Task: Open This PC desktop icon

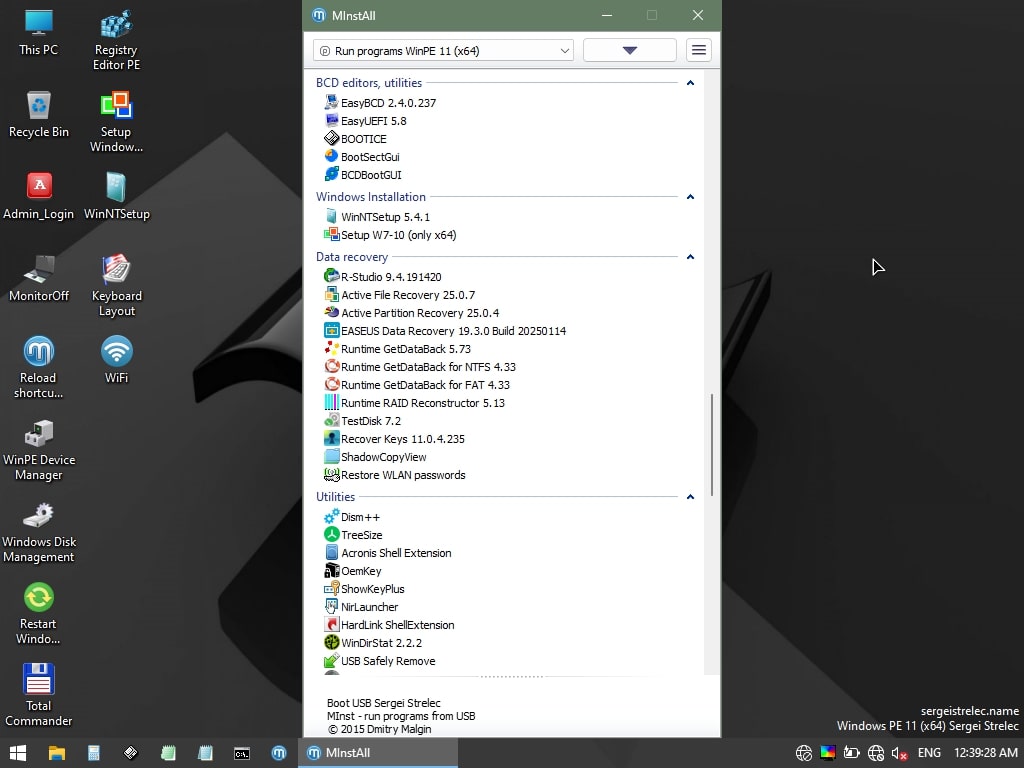Action: click(39, 33)
